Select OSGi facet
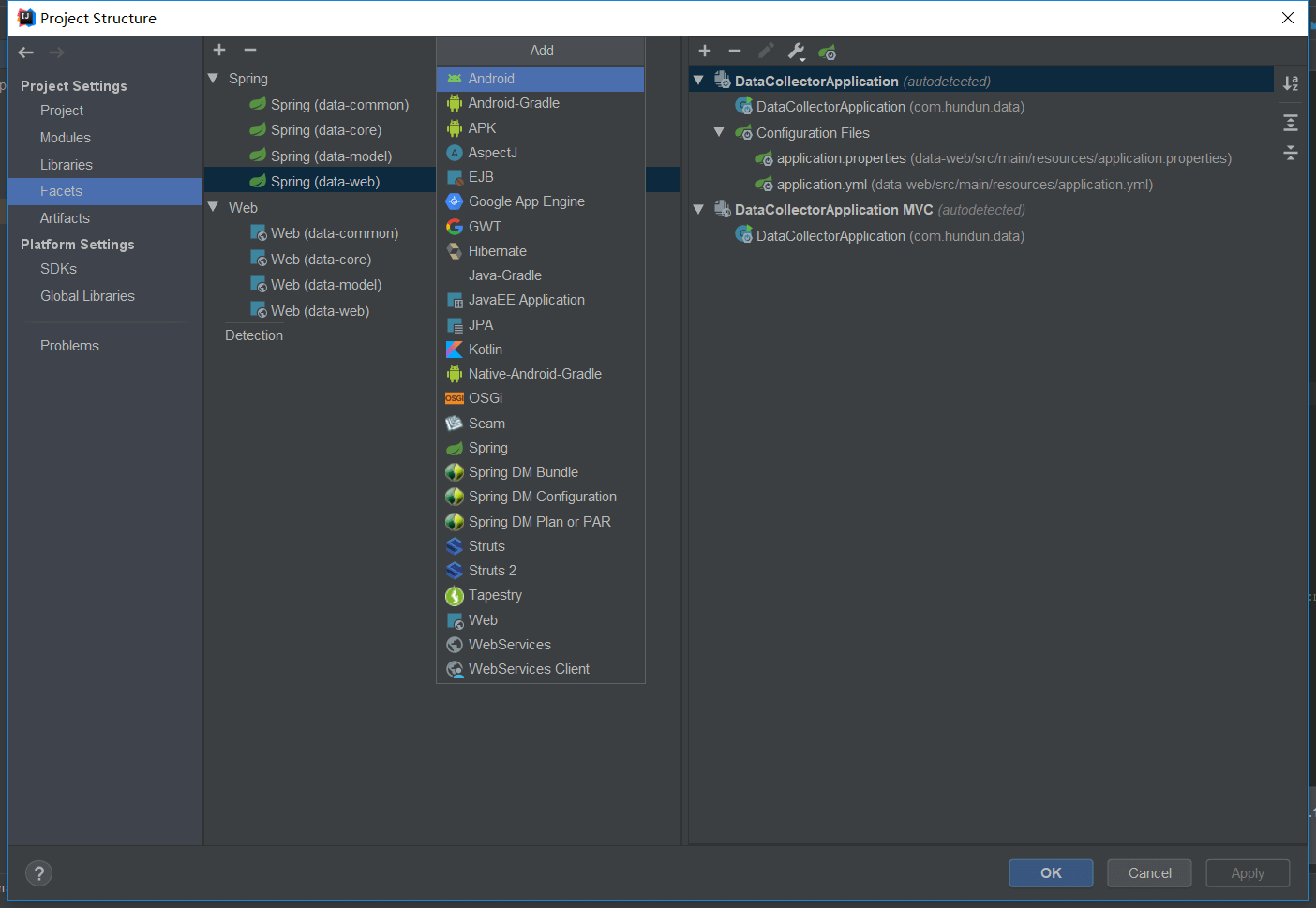 (540, 398)
